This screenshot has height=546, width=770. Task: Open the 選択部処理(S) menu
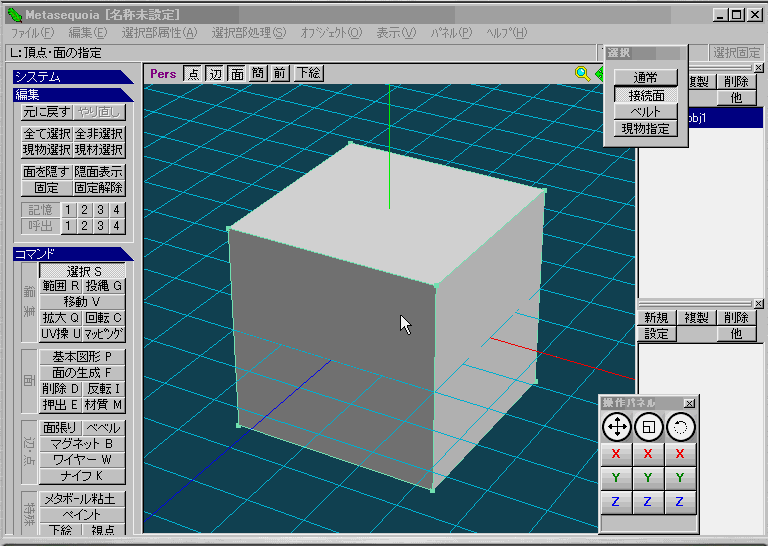[x=248, y=33]
